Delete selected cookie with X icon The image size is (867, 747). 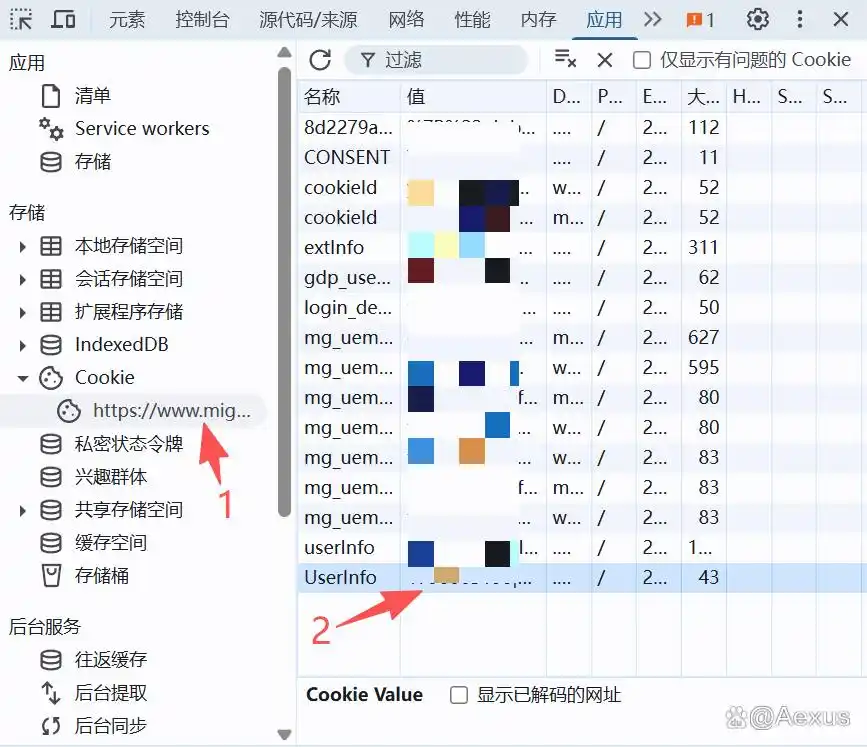tap(605, 60)
